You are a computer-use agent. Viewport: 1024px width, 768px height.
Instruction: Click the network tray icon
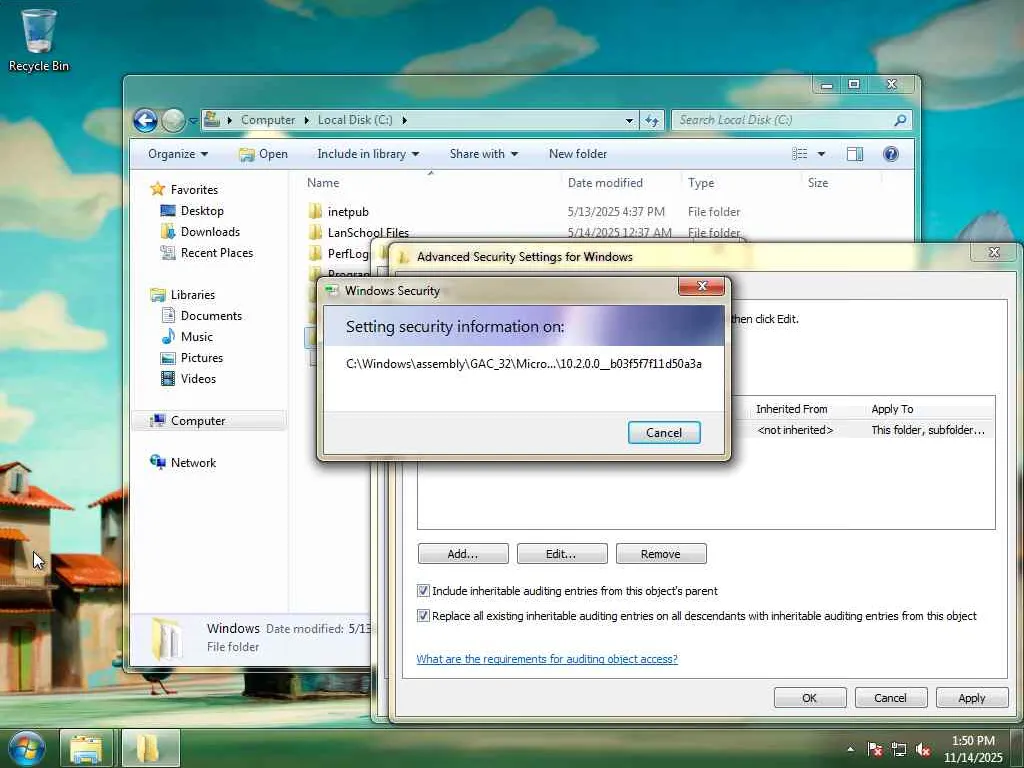[899, 749]
